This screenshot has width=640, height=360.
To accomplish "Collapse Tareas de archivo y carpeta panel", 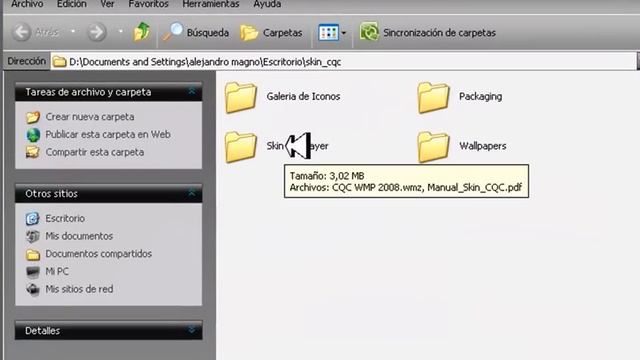I will [192, 91].
